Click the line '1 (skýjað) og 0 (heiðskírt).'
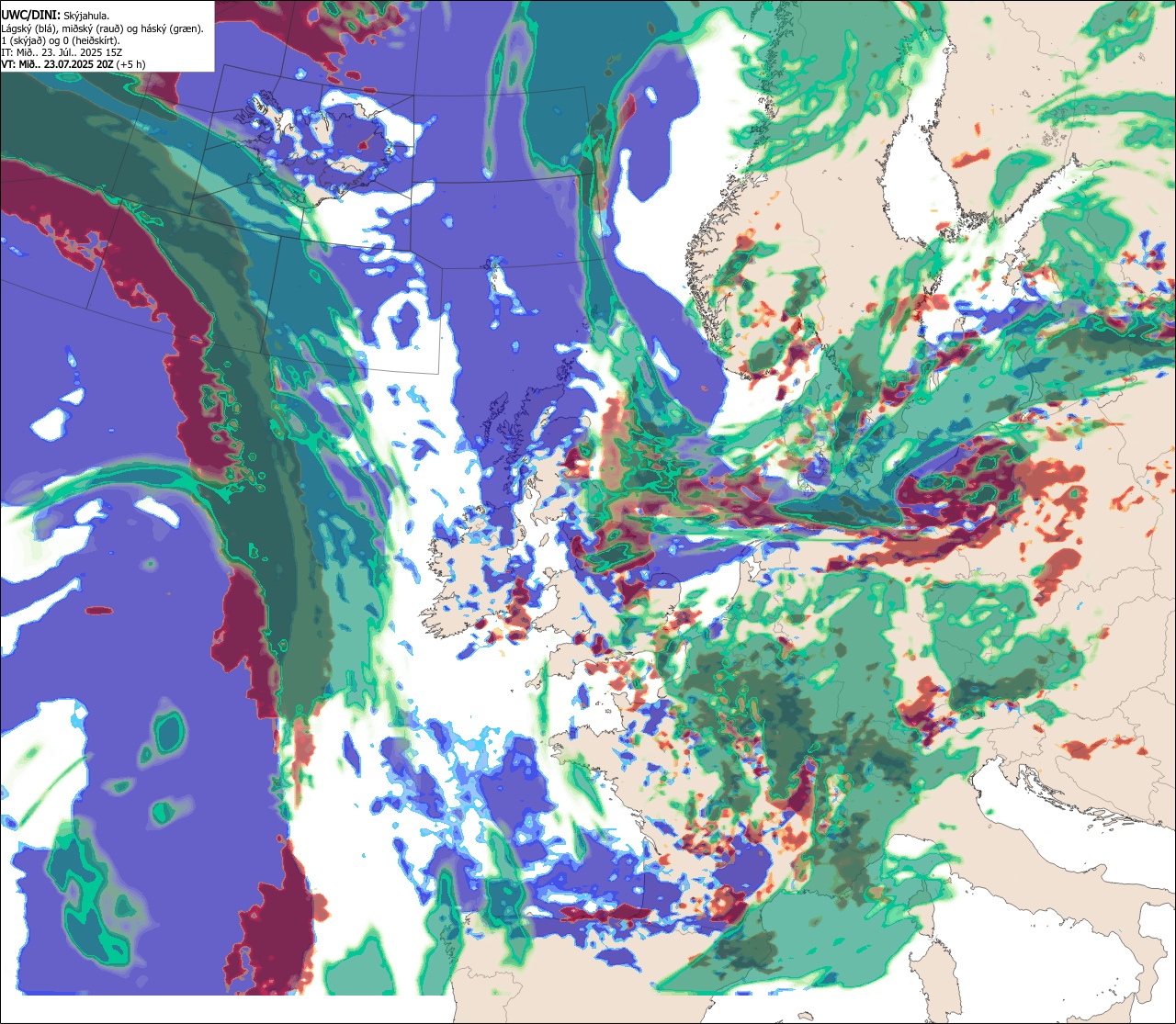The image size is (1176, 1024). point(61,40)
